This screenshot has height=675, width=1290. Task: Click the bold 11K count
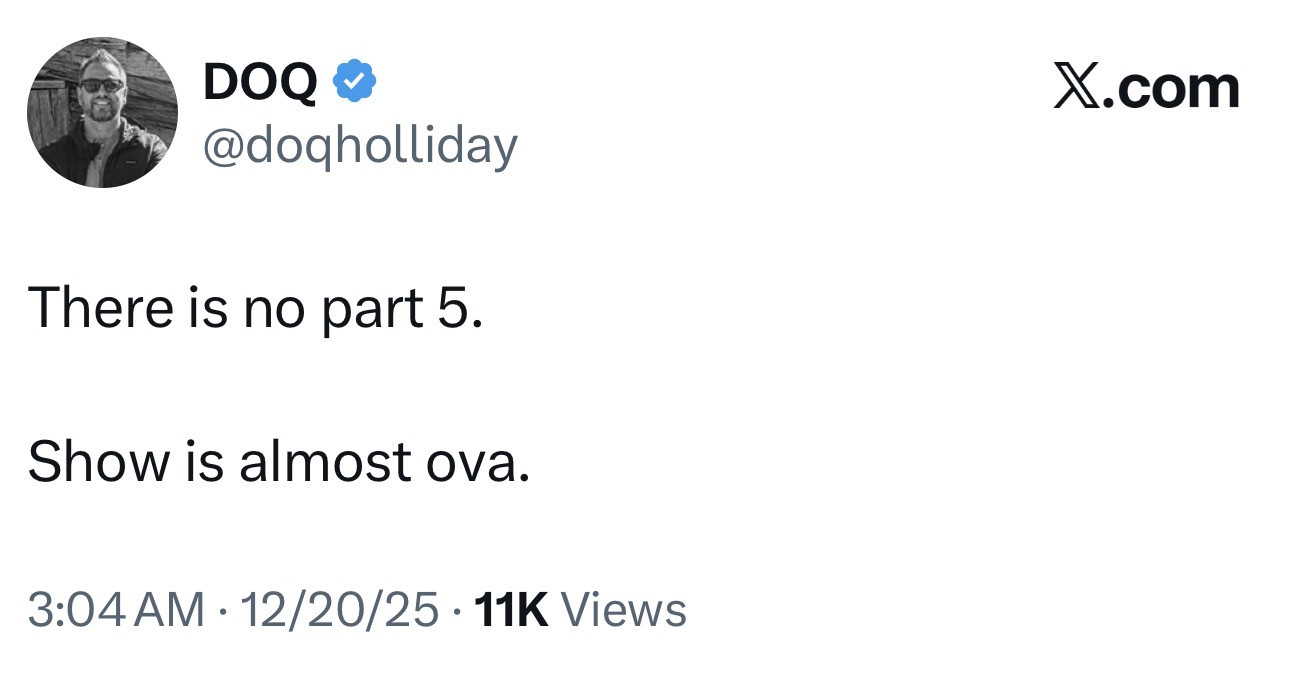coord(513,610)
